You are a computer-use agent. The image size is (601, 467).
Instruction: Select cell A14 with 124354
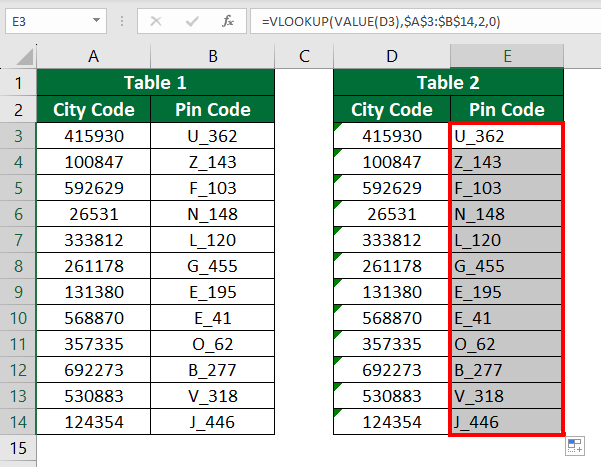pos(94,422)
